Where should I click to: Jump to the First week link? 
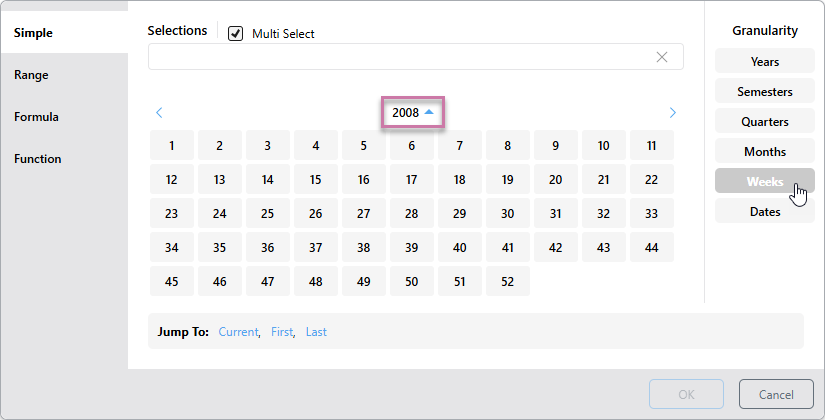[x=282, y=332]
